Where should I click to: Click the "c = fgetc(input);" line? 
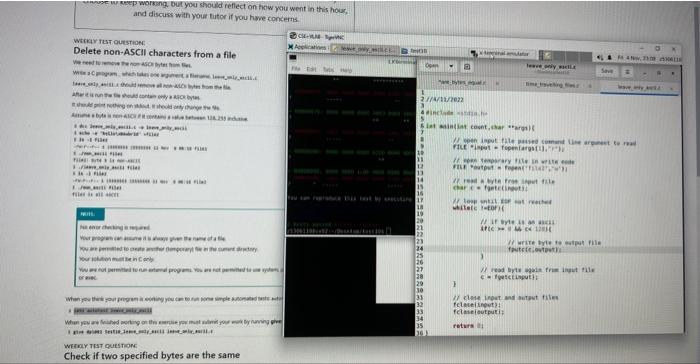509,277
